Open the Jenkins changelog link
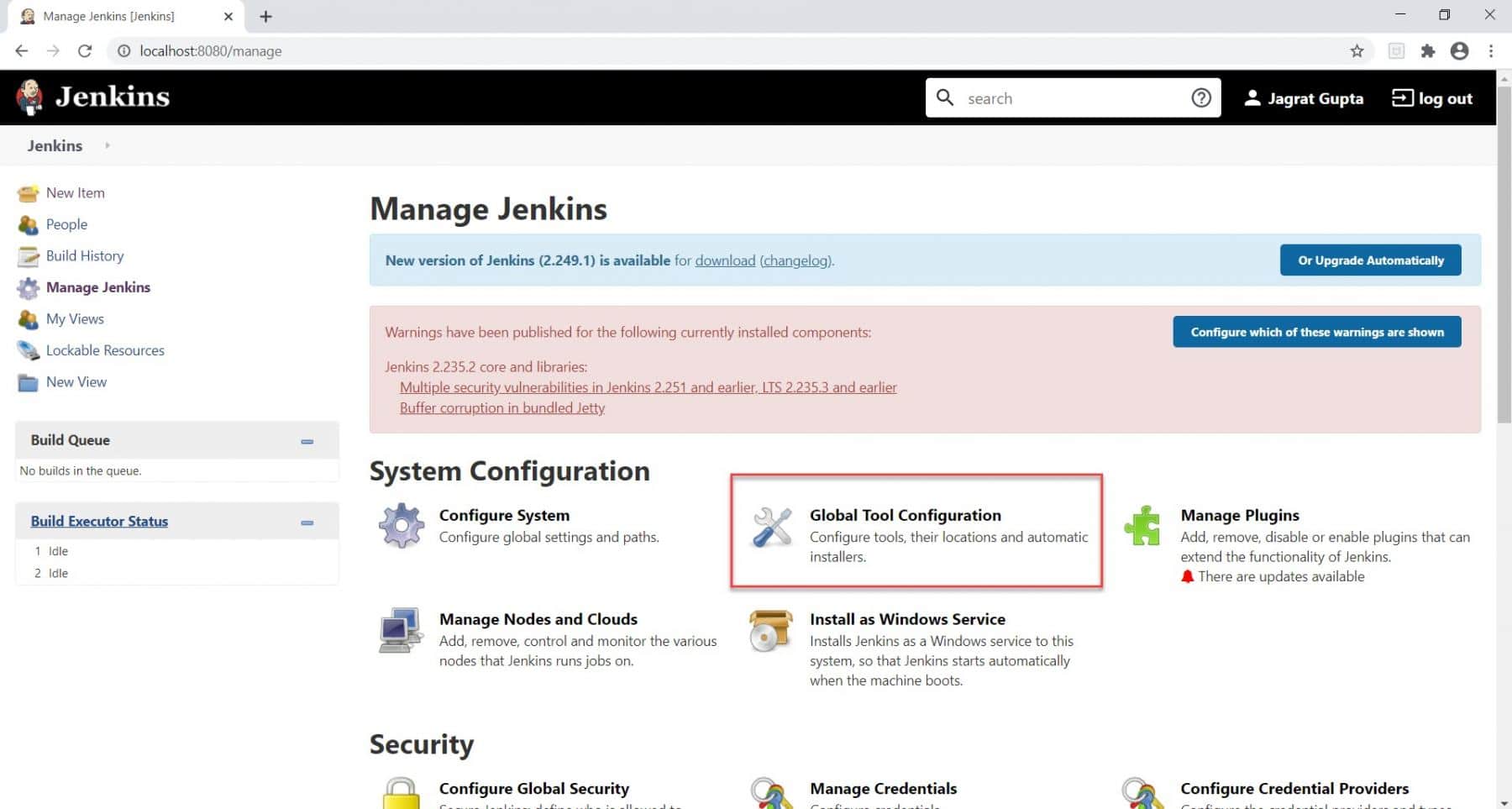 tap(795, 260)
